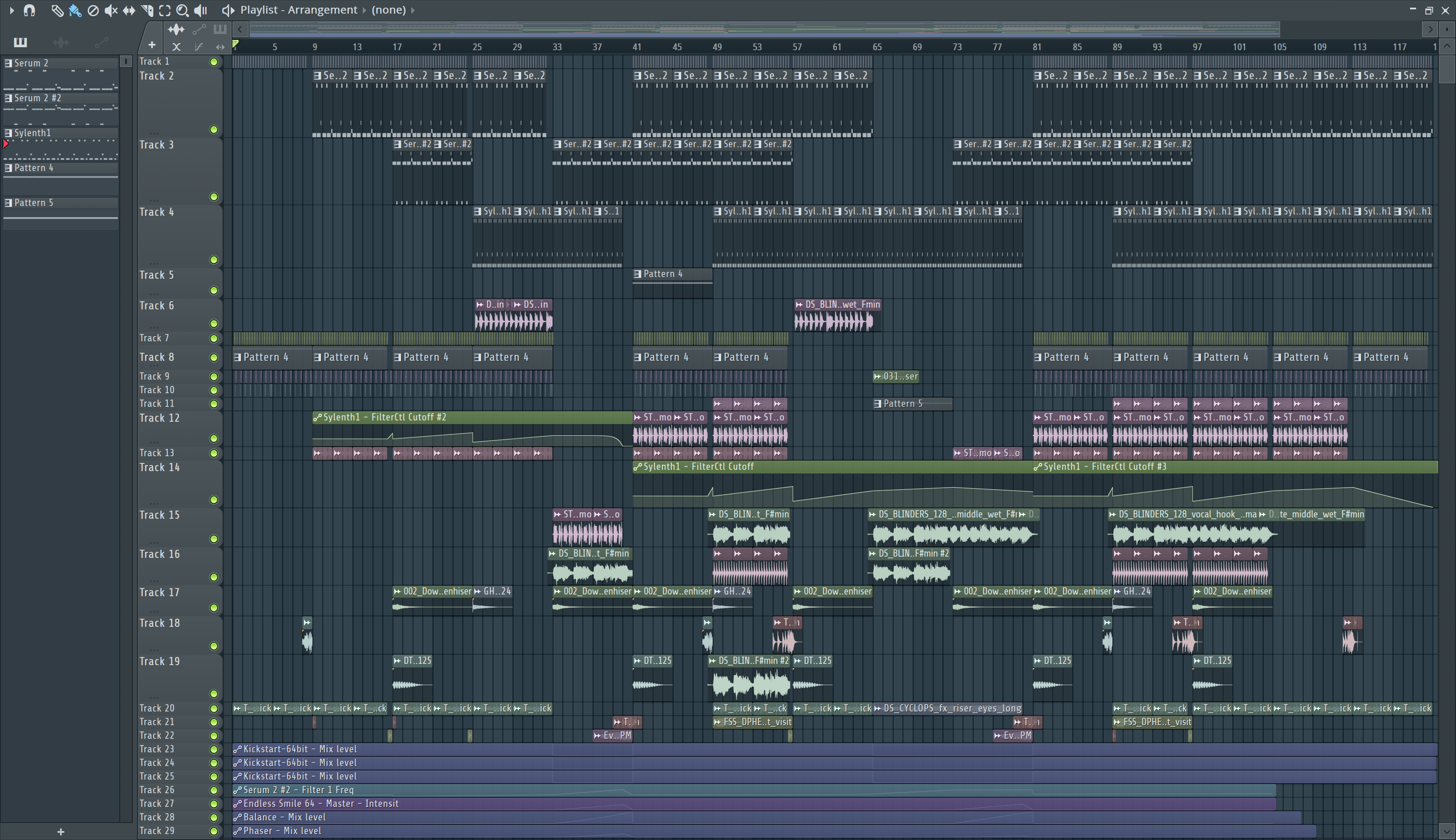Click bar 41 on the timeline ruler
The image size is (1456, 840).
[x=637, y=47]
